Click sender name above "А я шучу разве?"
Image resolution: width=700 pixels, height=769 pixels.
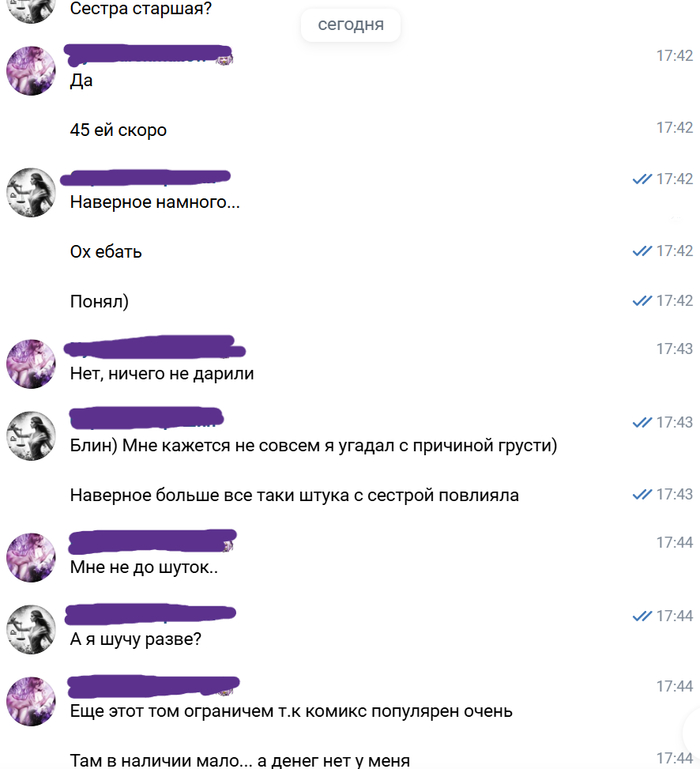click(151, 614)
